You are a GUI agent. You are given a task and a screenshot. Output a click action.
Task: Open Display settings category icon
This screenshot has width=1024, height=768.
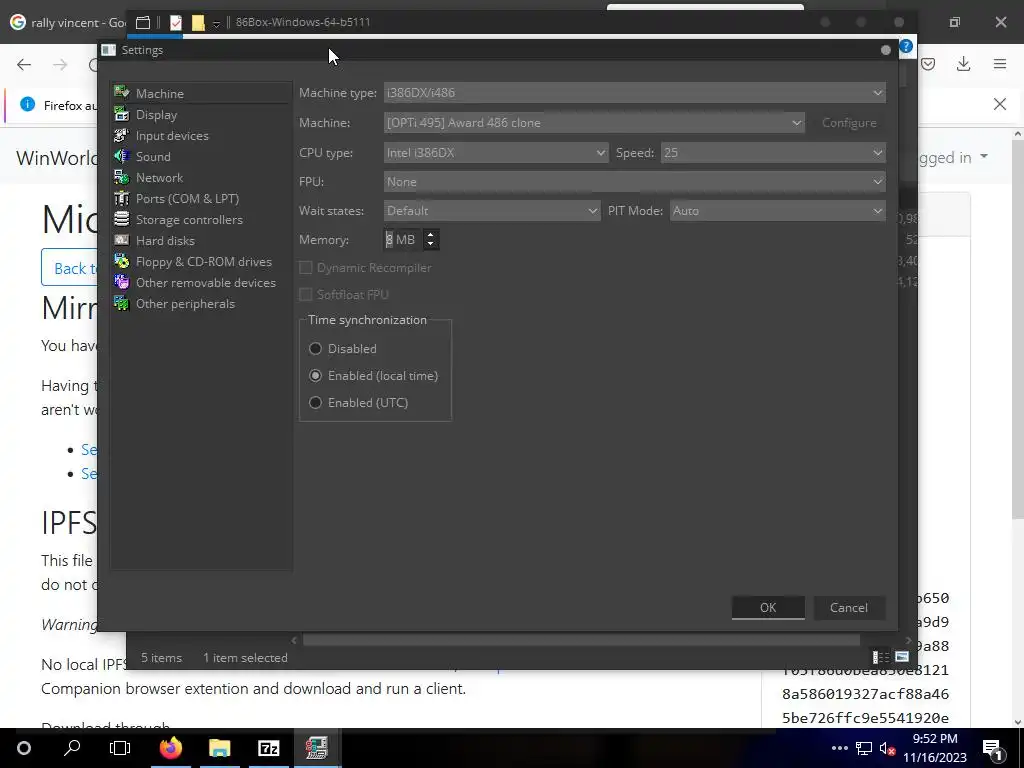tap(121, 114)
